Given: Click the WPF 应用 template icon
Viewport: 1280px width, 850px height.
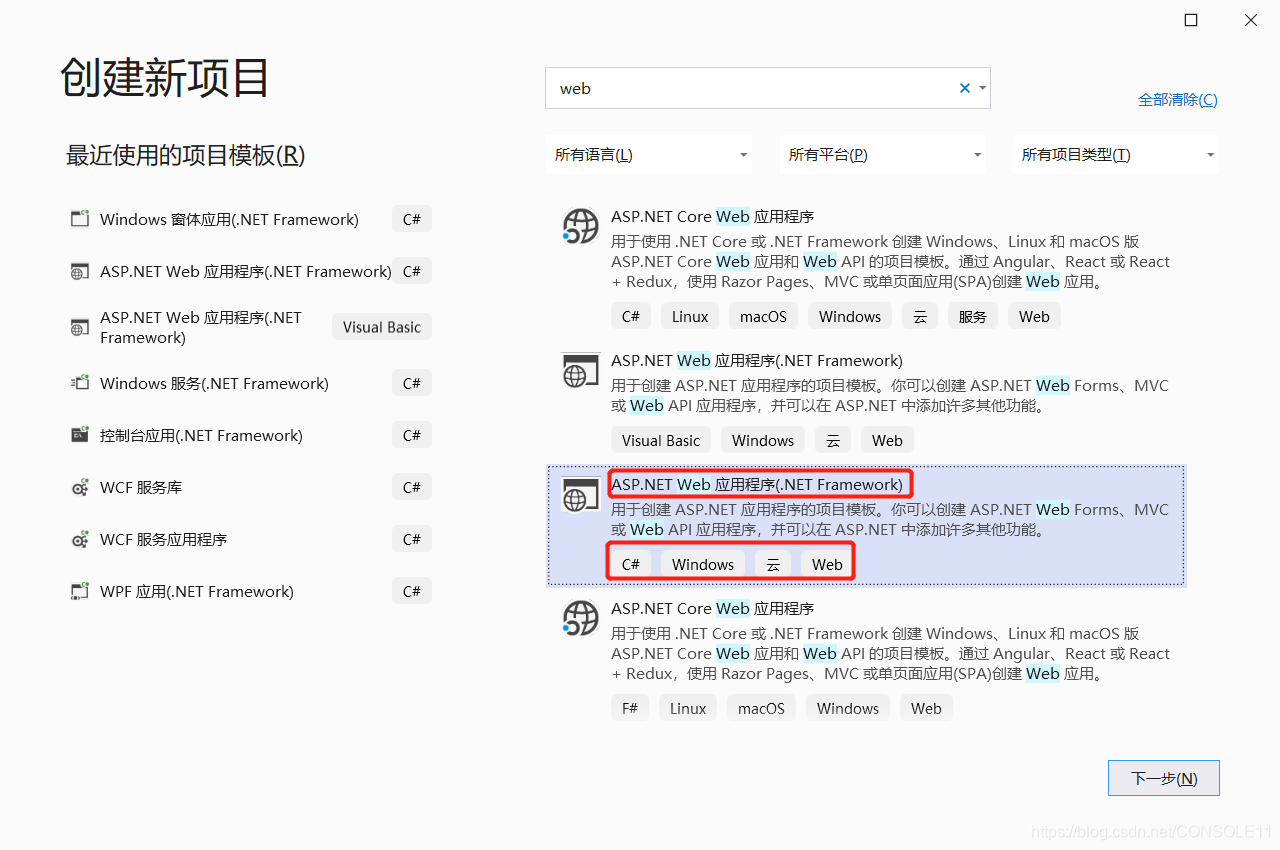Looking at the screenshot, I should pyautogui.click(x=80, y=591).
